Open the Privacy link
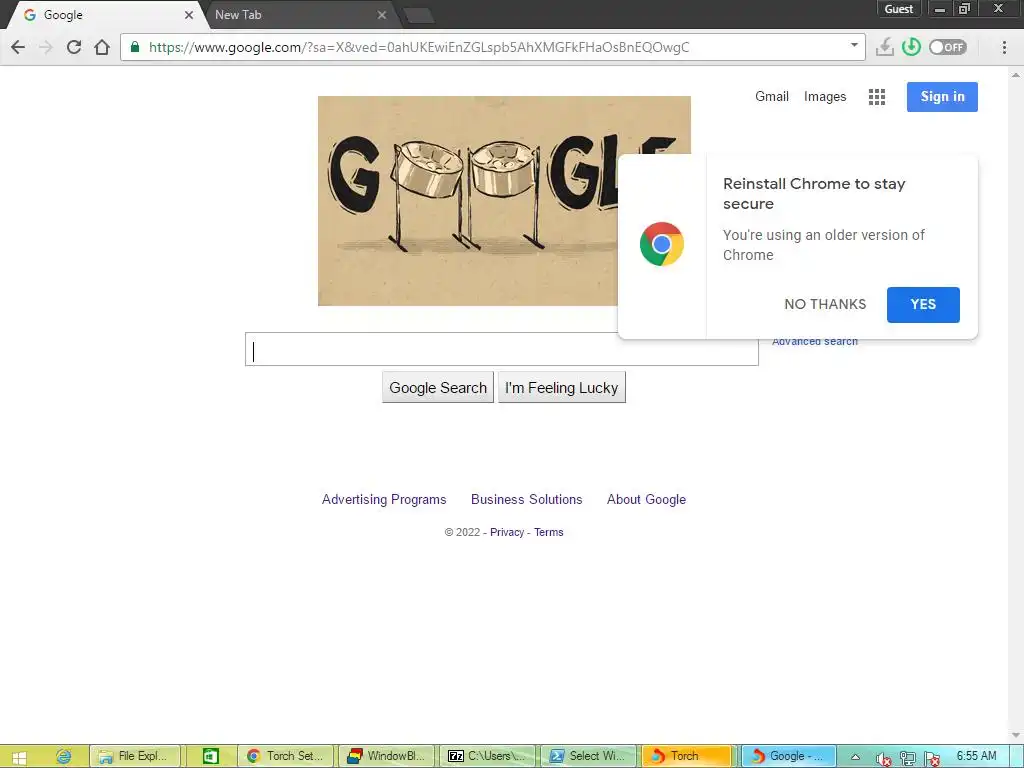 [507, 532]
